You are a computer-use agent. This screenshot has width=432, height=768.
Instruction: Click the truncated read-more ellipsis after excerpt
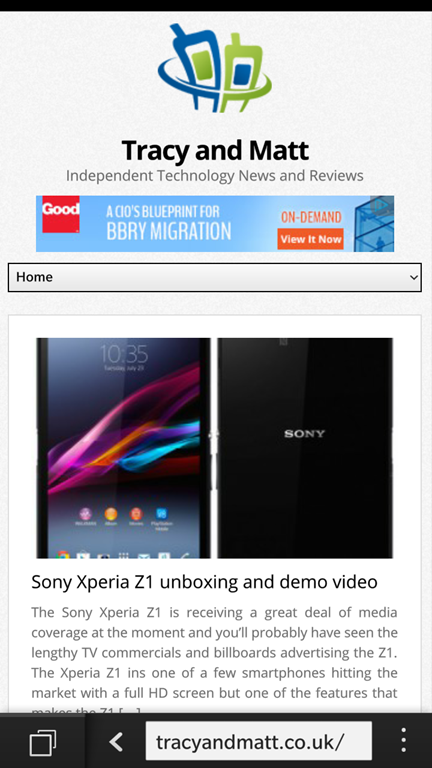[x=130, y=710]
